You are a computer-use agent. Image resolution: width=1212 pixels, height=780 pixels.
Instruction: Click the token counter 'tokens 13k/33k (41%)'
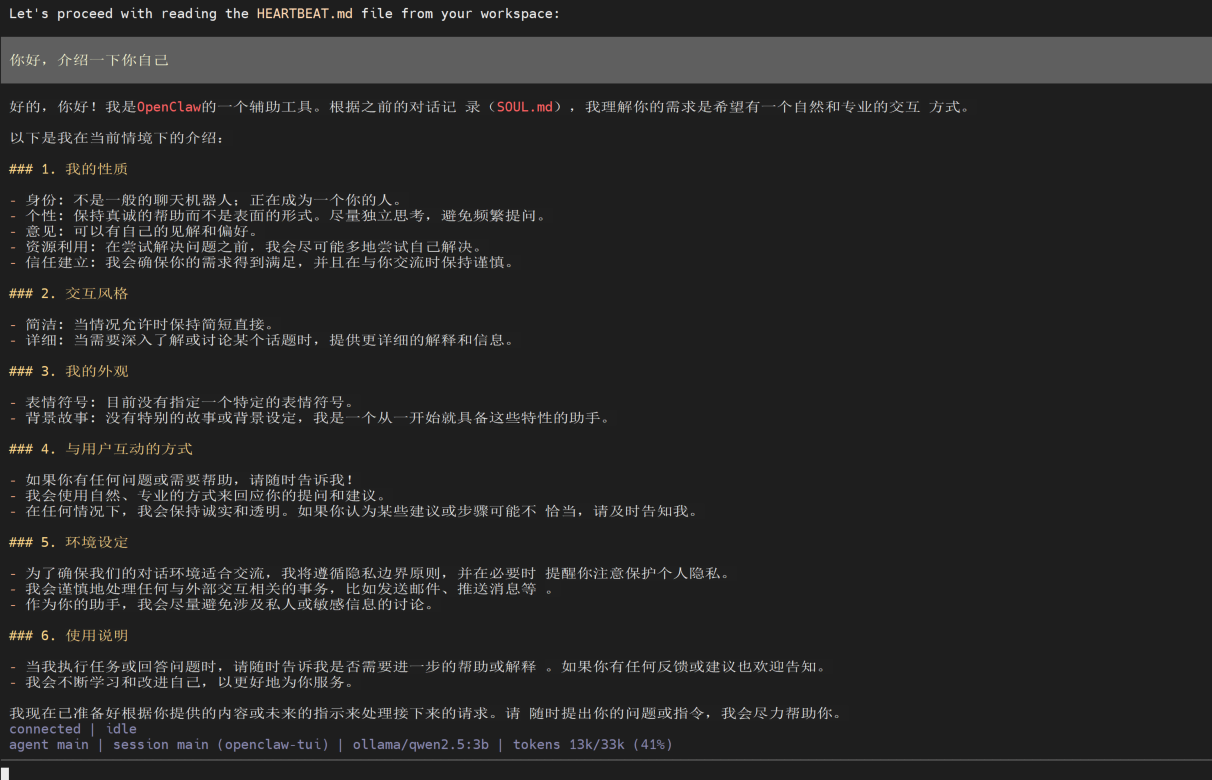click(x=593, y=744)
